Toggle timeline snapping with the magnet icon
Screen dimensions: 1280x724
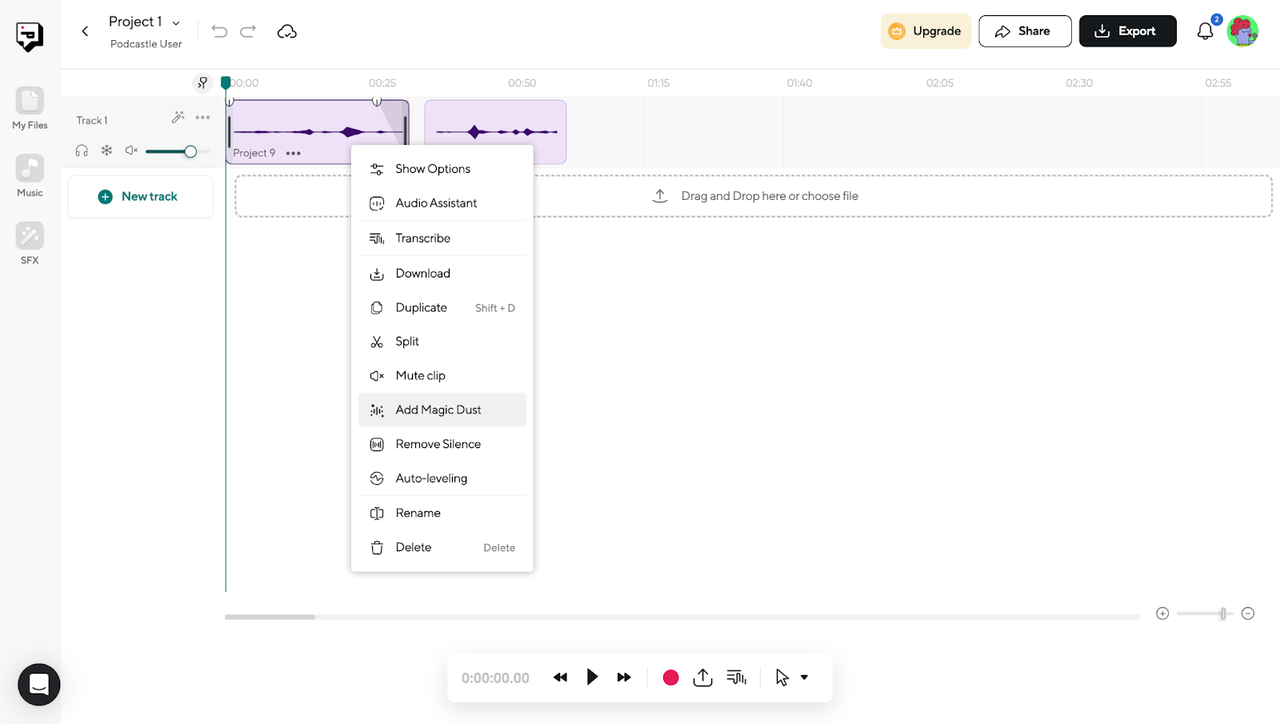[x=203, y=83]
